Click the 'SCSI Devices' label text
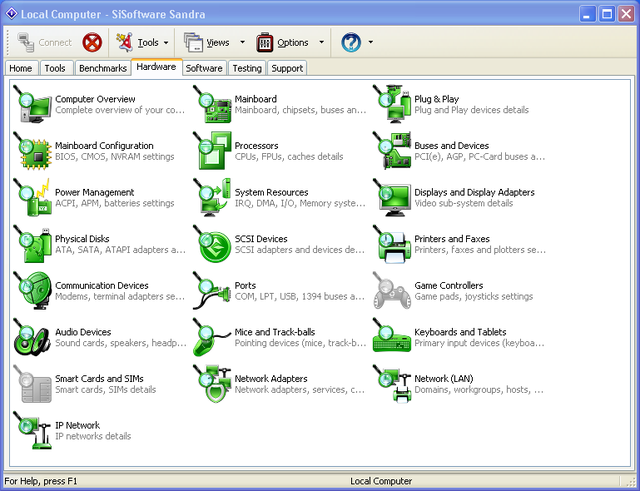The width and height of the screenshot is (640, 491). pos(261,239)
